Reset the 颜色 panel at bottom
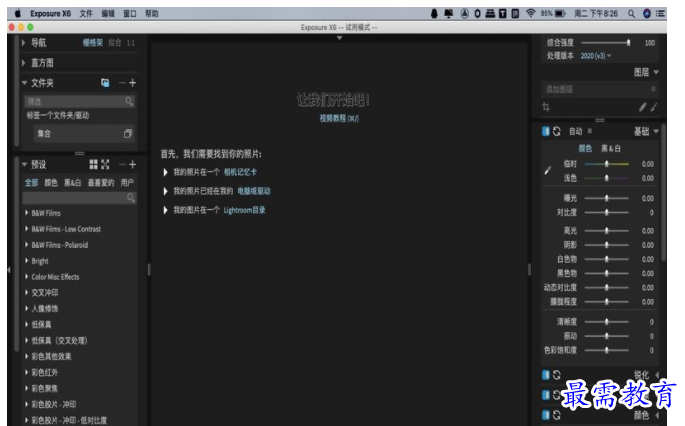 pyautogui.click(x=557, y=415)
